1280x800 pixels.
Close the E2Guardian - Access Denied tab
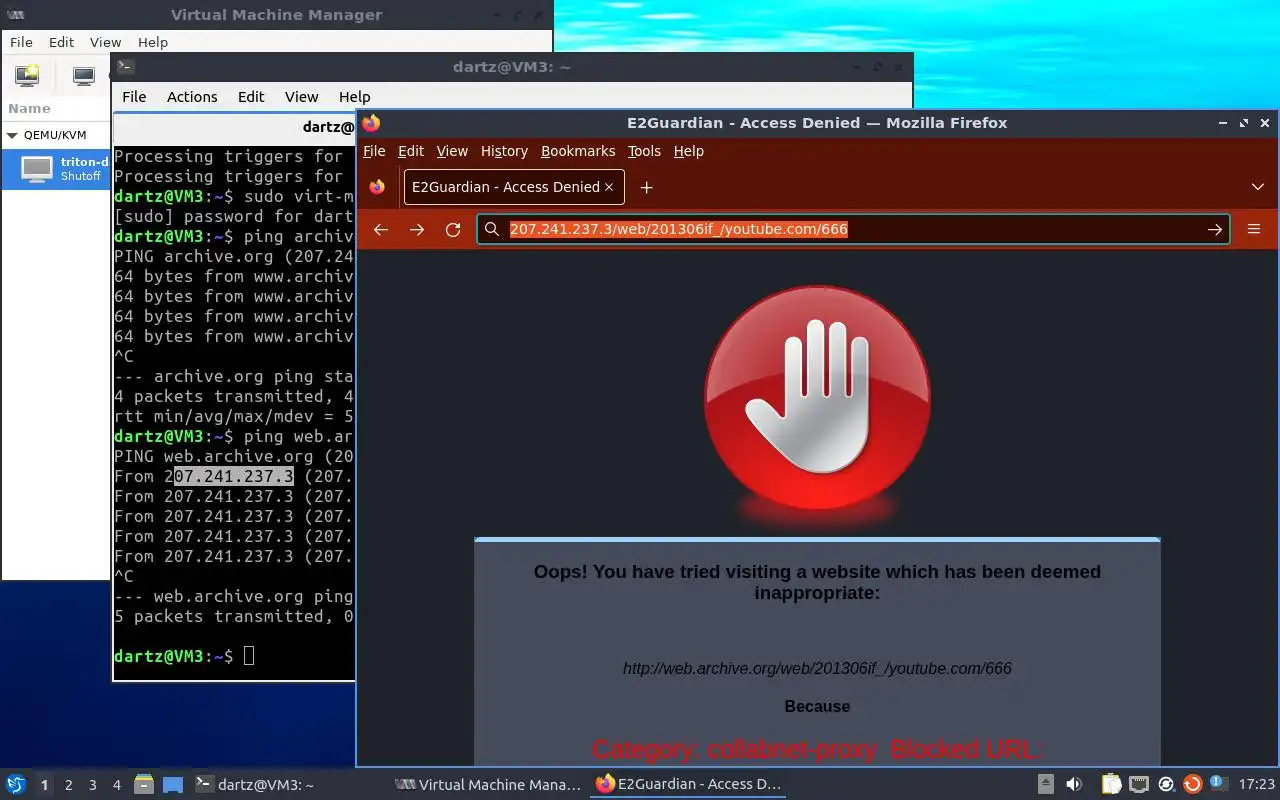pyautogui.click(x=608, y=187)
